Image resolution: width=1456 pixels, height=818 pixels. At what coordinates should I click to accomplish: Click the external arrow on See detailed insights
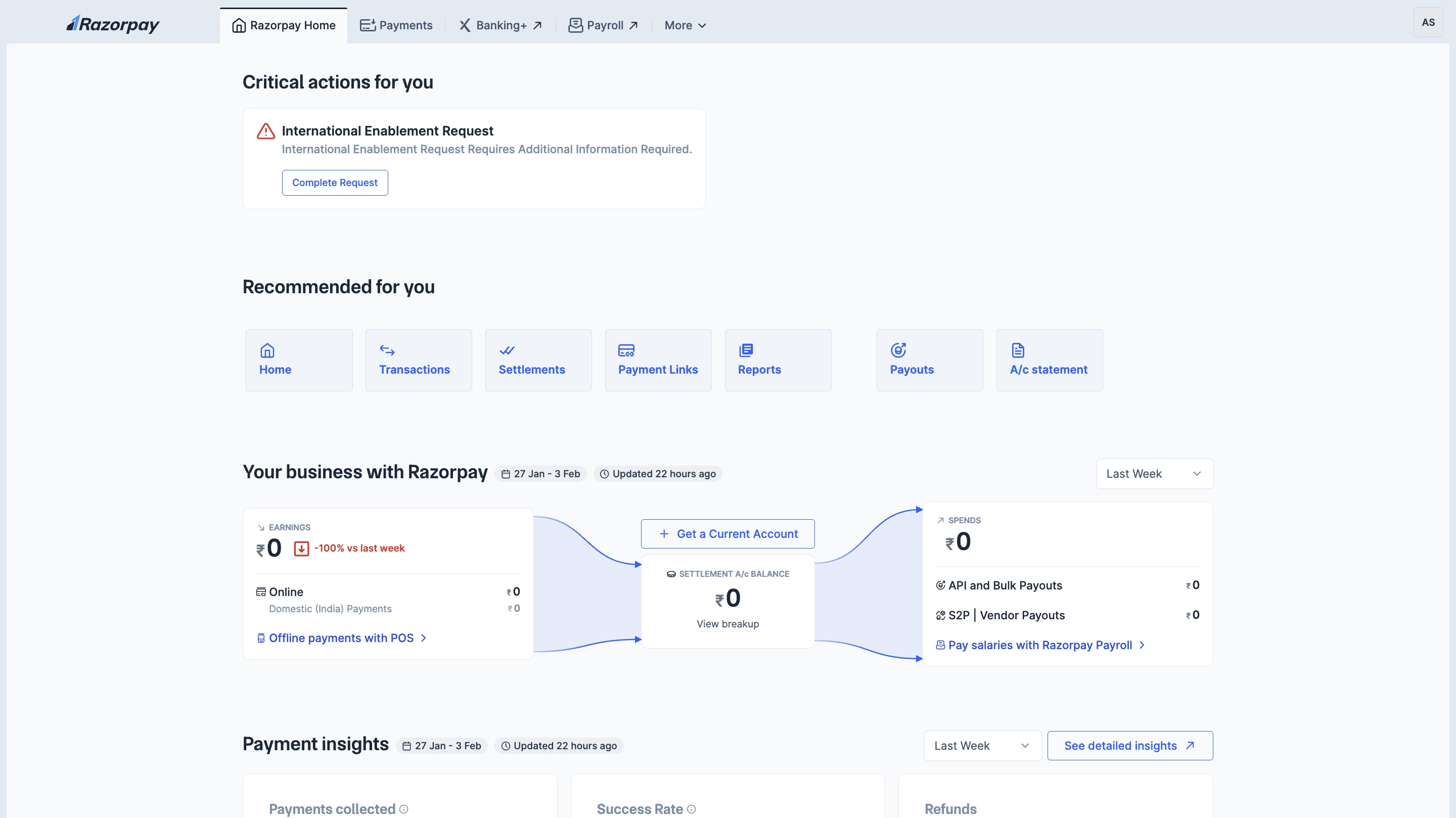(1190, 746)
